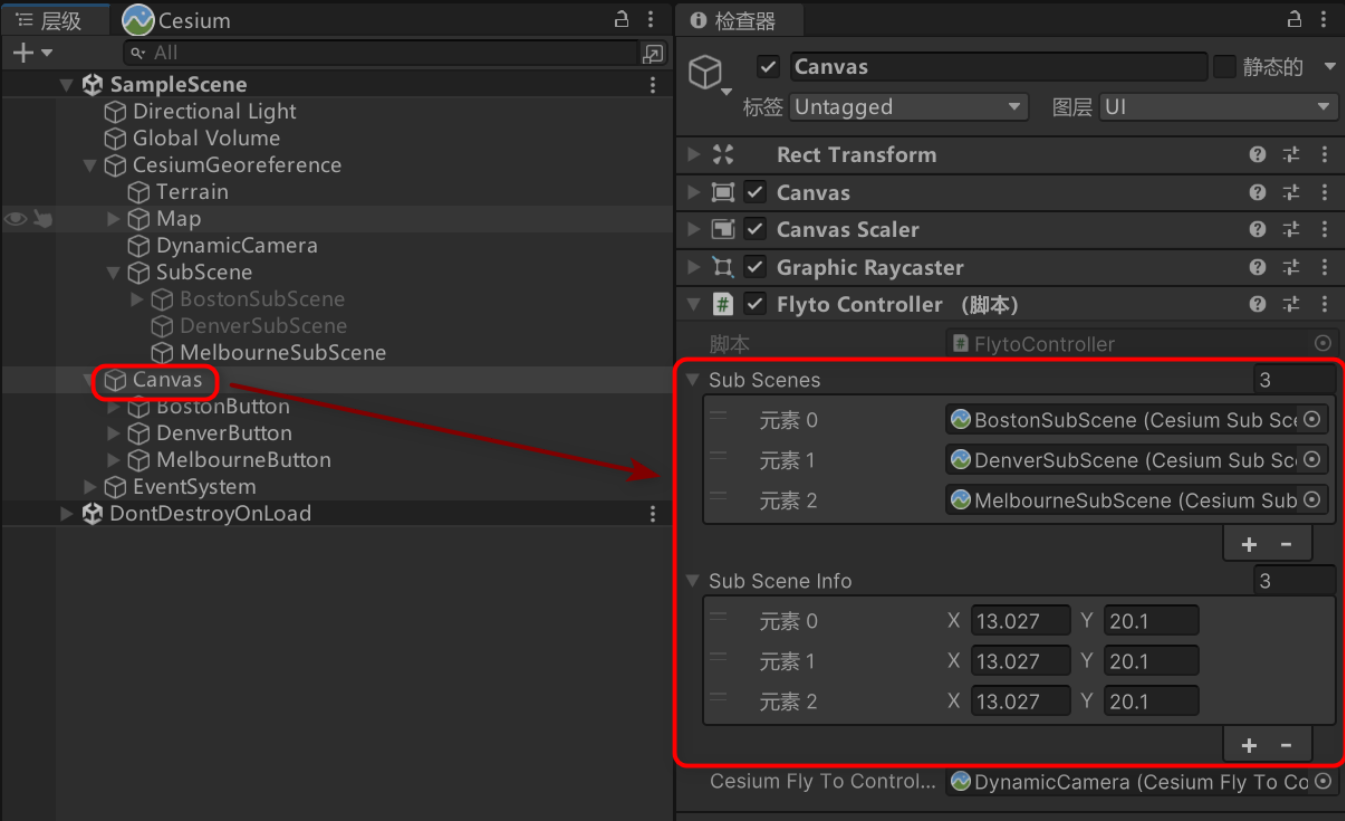
Task: Expand the Map node
Action: 113,219
